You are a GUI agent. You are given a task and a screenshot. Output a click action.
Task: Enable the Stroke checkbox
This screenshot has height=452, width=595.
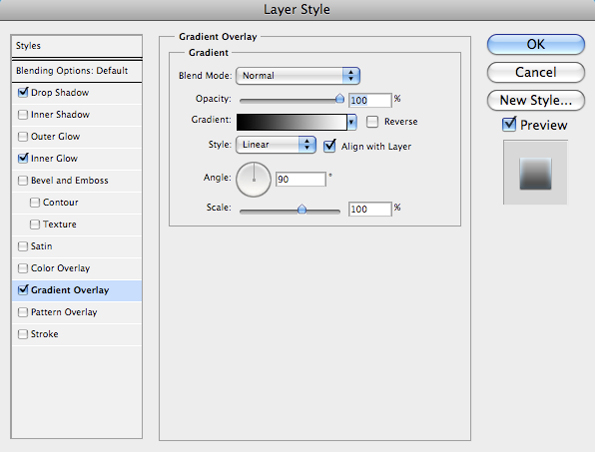tap(23, 334)
